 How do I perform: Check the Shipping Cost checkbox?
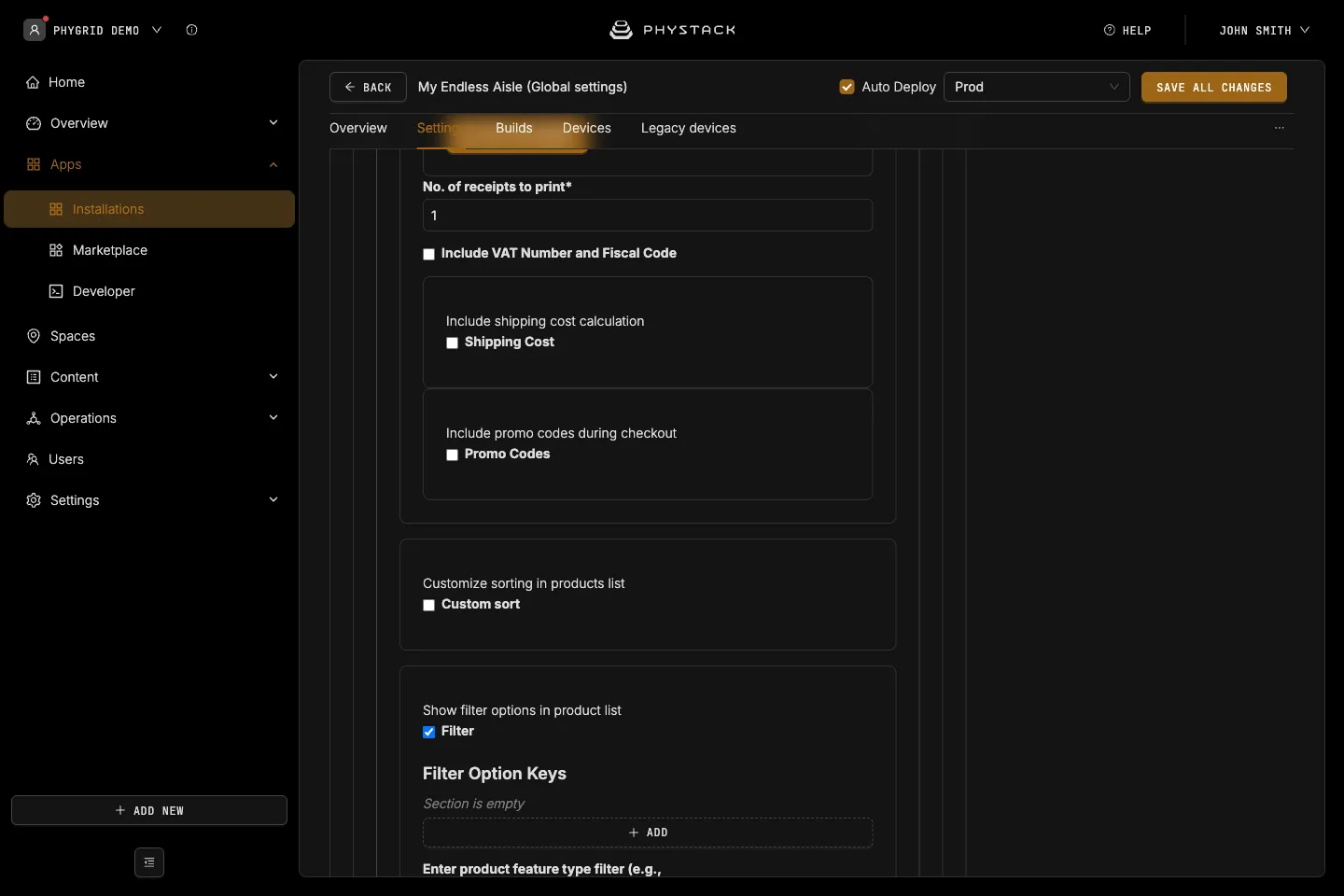[x=453, y=343]
